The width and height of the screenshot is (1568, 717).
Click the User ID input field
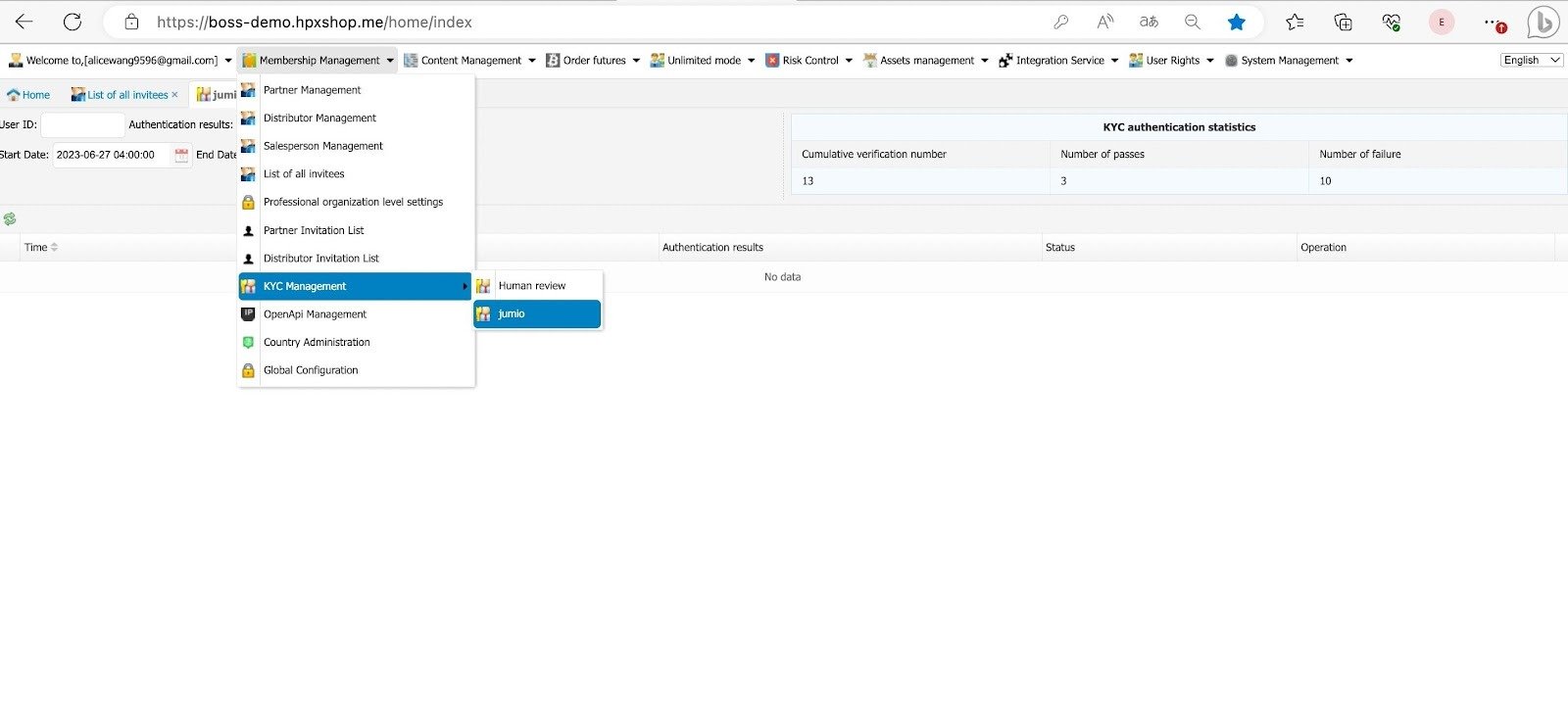(82, 125)
